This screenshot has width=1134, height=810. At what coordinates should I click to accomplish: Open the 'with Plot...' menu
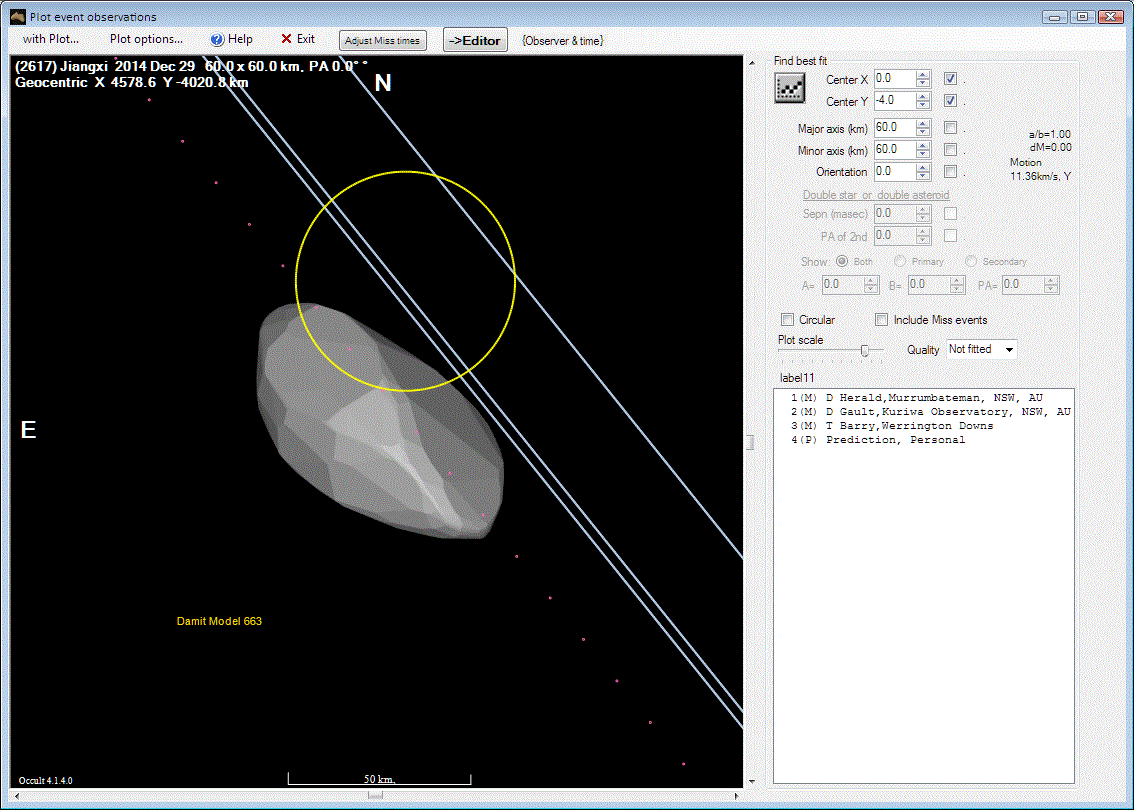pyautogui.click(x=51, y=39)
